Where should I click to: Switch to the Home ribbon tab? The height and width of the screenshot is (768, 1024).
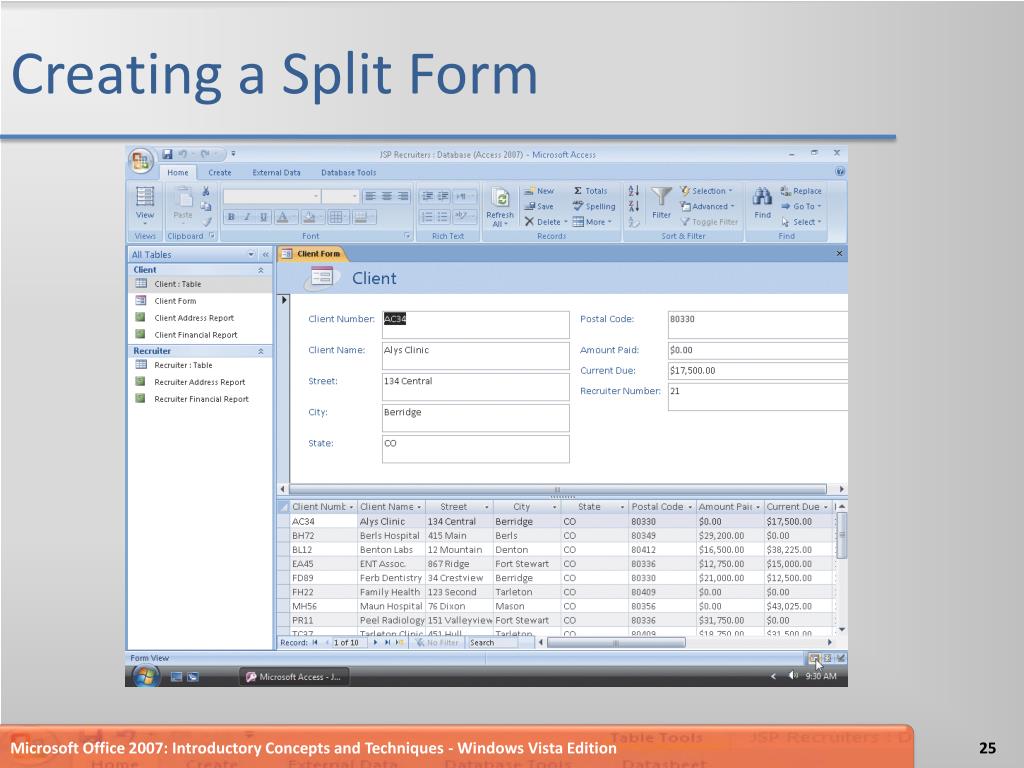178,172
